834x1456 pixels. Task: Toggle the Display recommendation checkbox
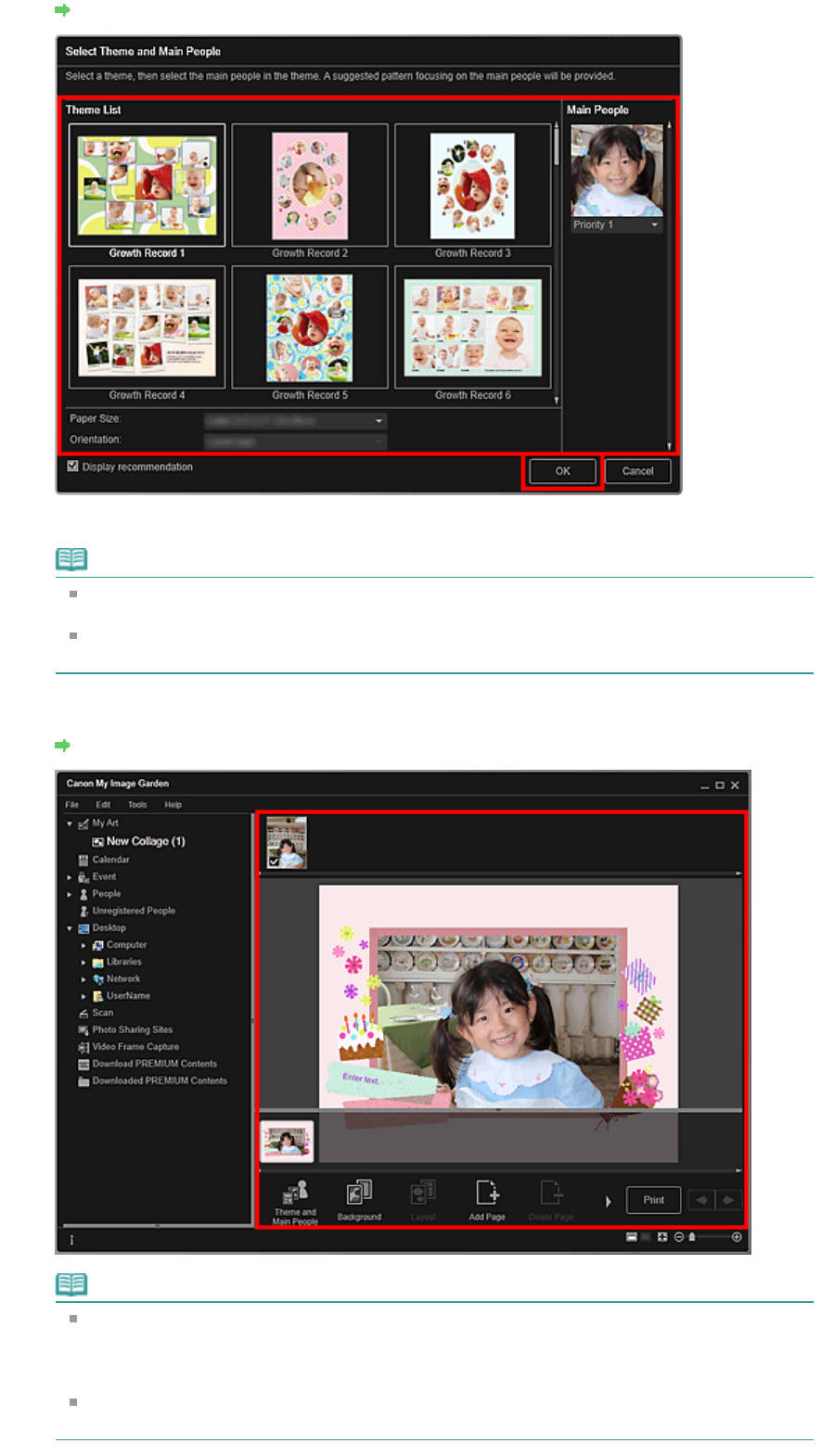pyautogui.click(x=72, y=466)
